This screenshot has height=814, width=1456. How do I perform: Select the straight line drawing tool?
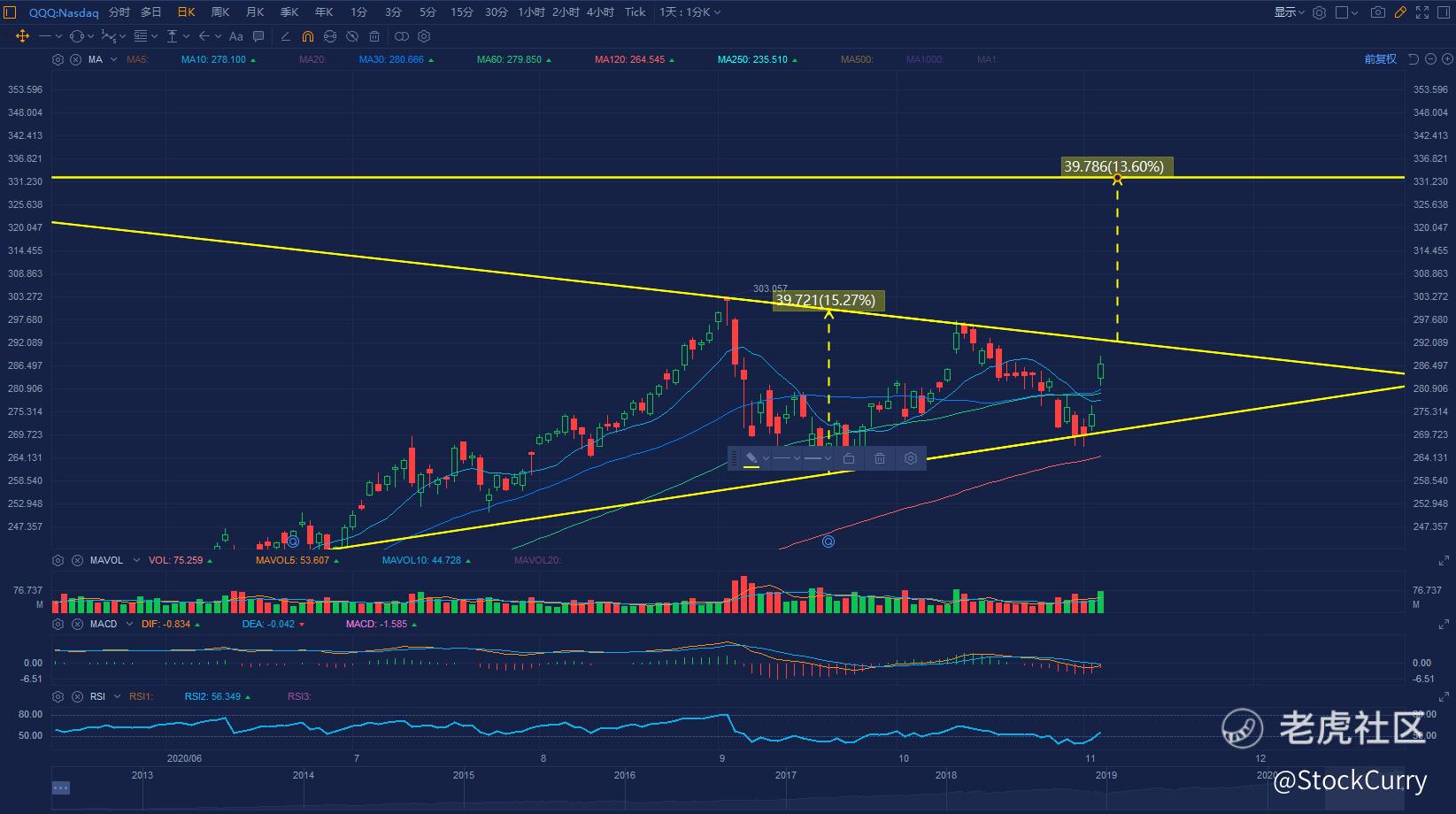[x=45, y=36]
